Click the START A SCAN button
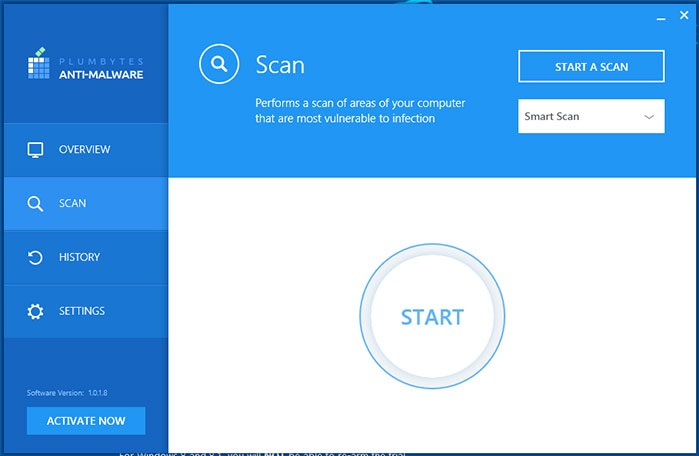This screenshot has height=456, width=699. coord(591,66)
